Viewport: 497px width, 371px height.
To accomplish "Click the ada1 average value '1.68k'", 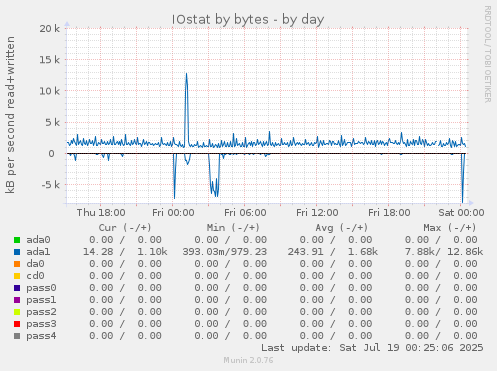I will point(363,252).
